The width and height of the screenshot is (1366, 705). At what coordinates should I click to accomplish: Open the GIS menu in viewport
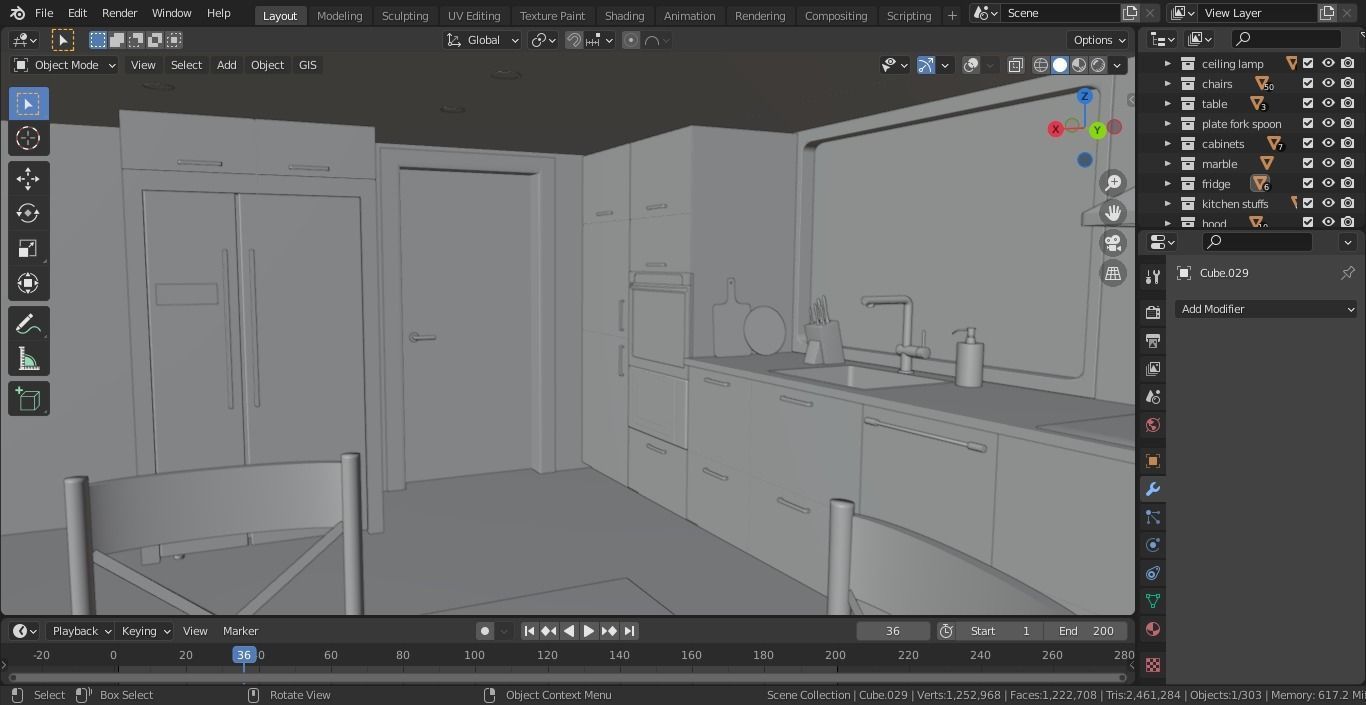point(307,65)
